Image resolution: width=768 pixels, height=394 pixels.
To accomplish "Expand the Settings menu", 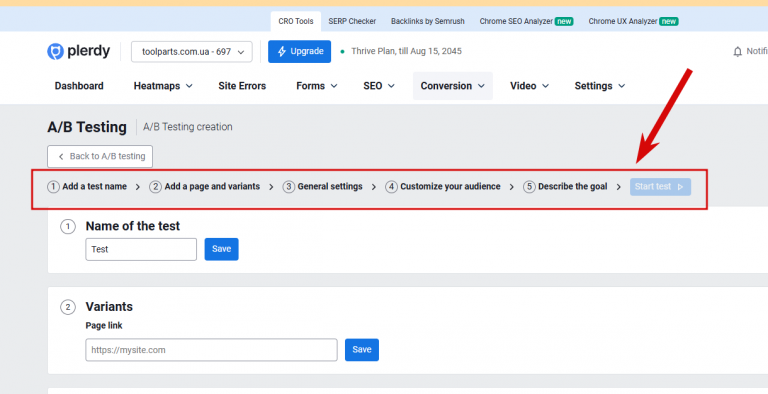I will click(x=600, y=86).
